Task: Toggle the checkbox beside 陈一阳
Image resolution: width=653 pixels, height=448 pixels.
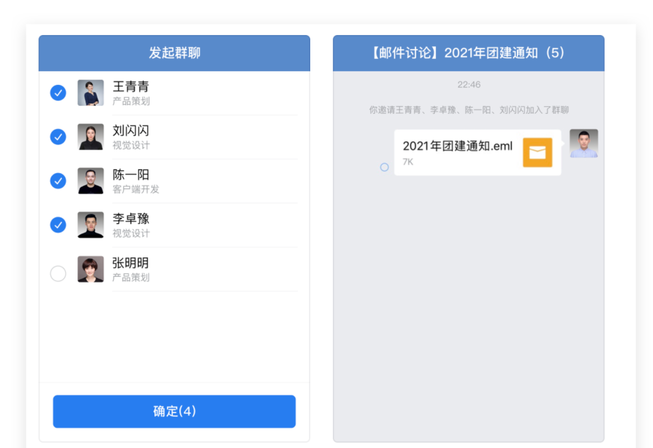Action: (x=58, y=181)
